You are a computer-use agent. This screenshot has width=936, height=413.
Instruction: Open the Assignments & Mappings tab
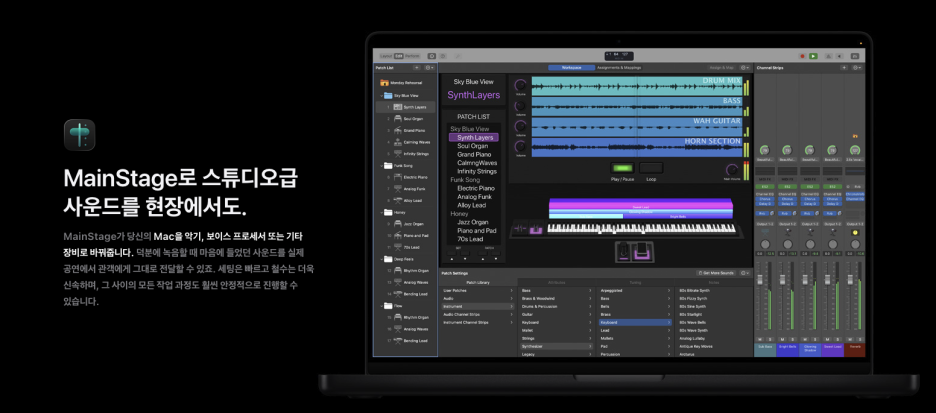click(x=619, y=68)
